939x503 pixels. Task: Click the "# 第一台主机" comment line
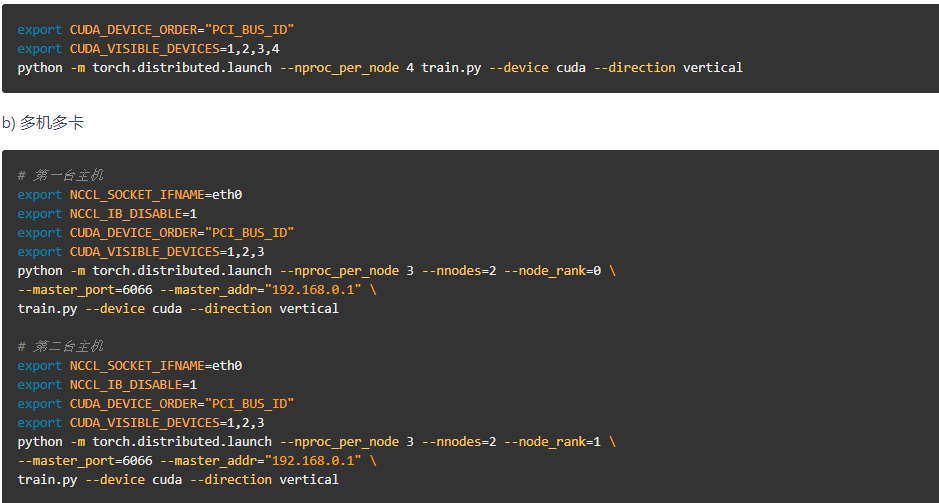(60, 176)
